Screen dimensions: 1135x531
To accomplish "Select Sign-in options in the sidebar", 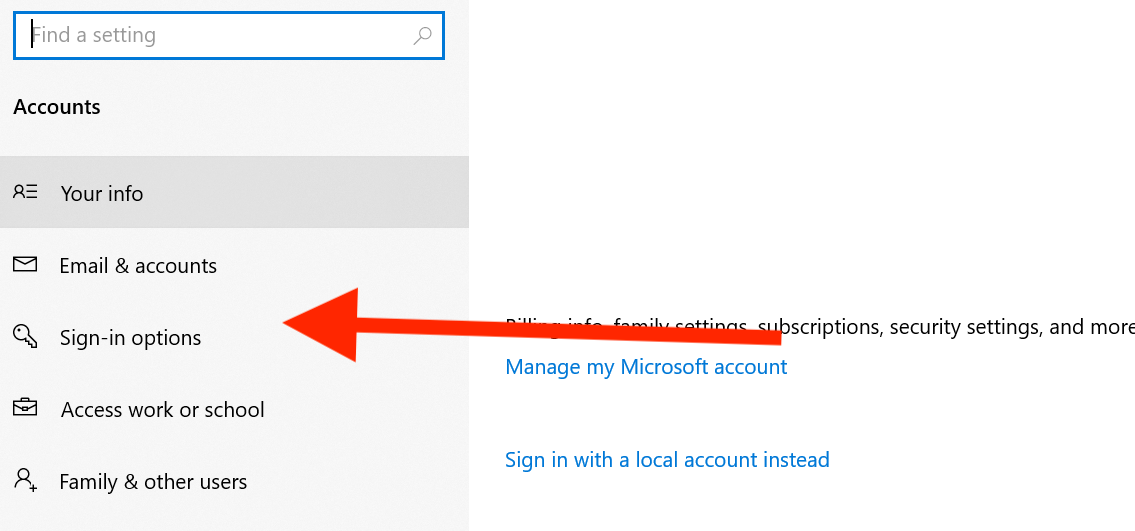I will pyautogui.click(x=130, y=338).
